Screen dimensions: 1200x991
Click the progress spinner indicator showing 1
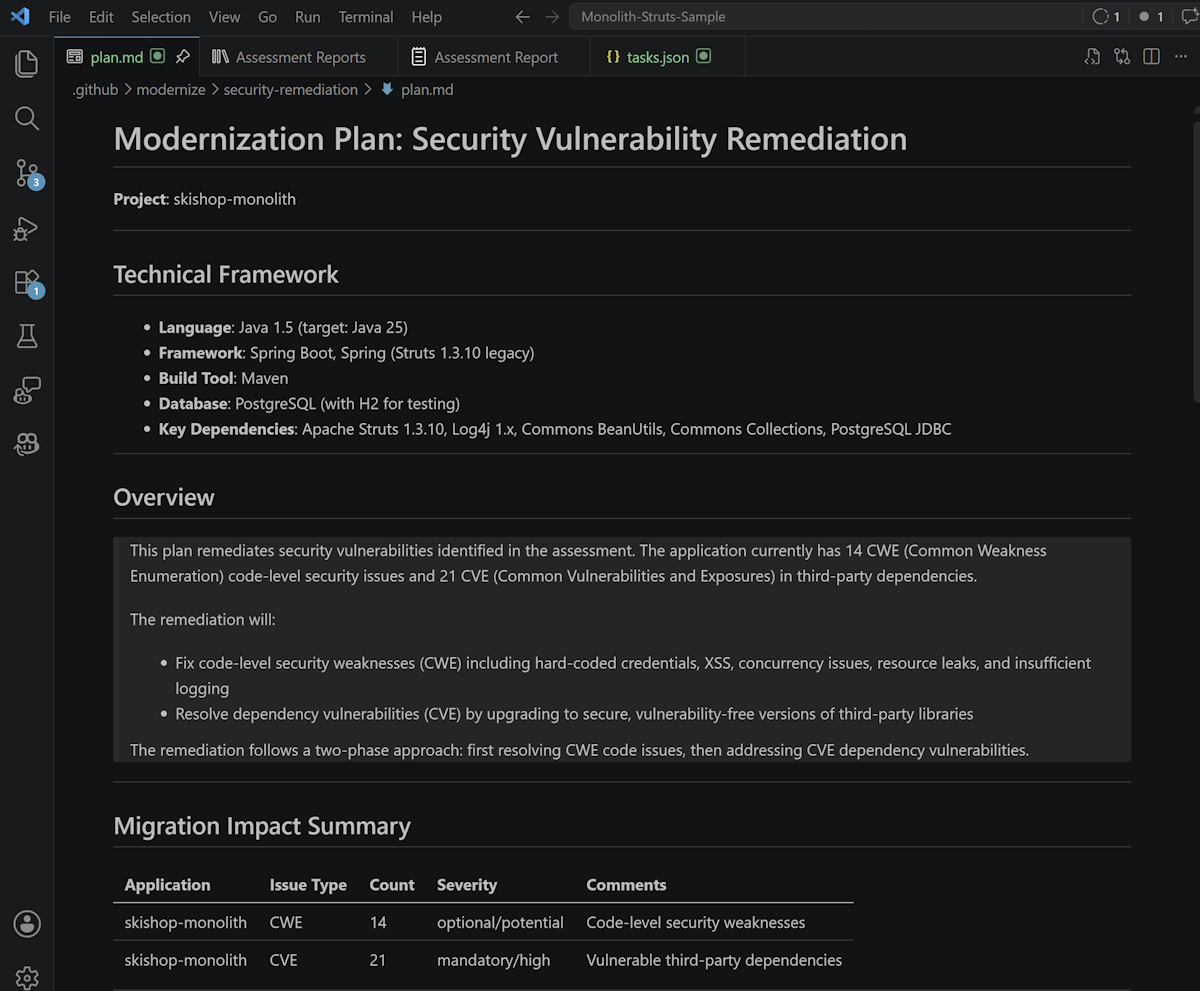1106,17
